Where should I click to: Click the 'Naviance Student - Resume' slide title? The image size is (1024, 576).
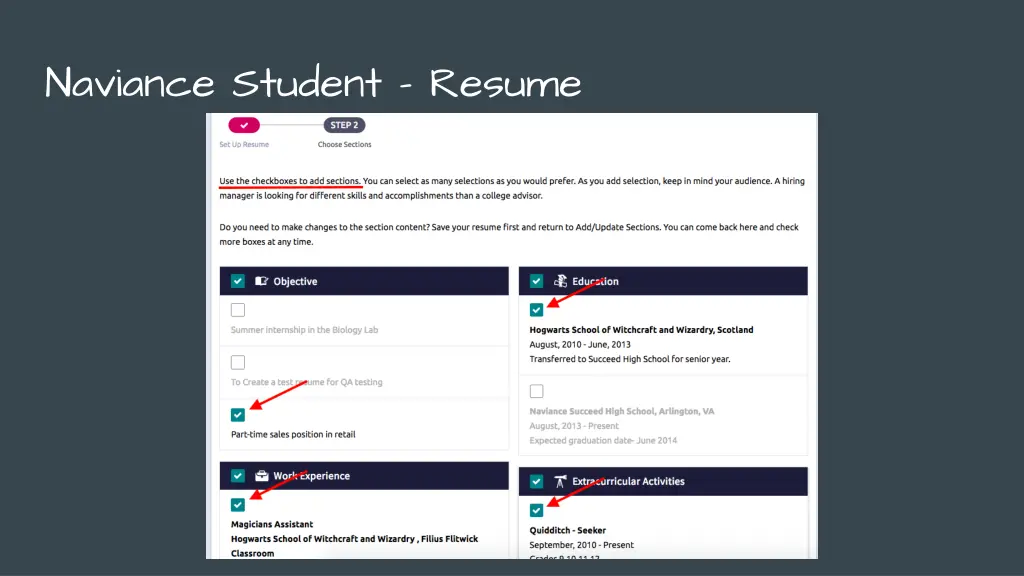click(313, 83)
